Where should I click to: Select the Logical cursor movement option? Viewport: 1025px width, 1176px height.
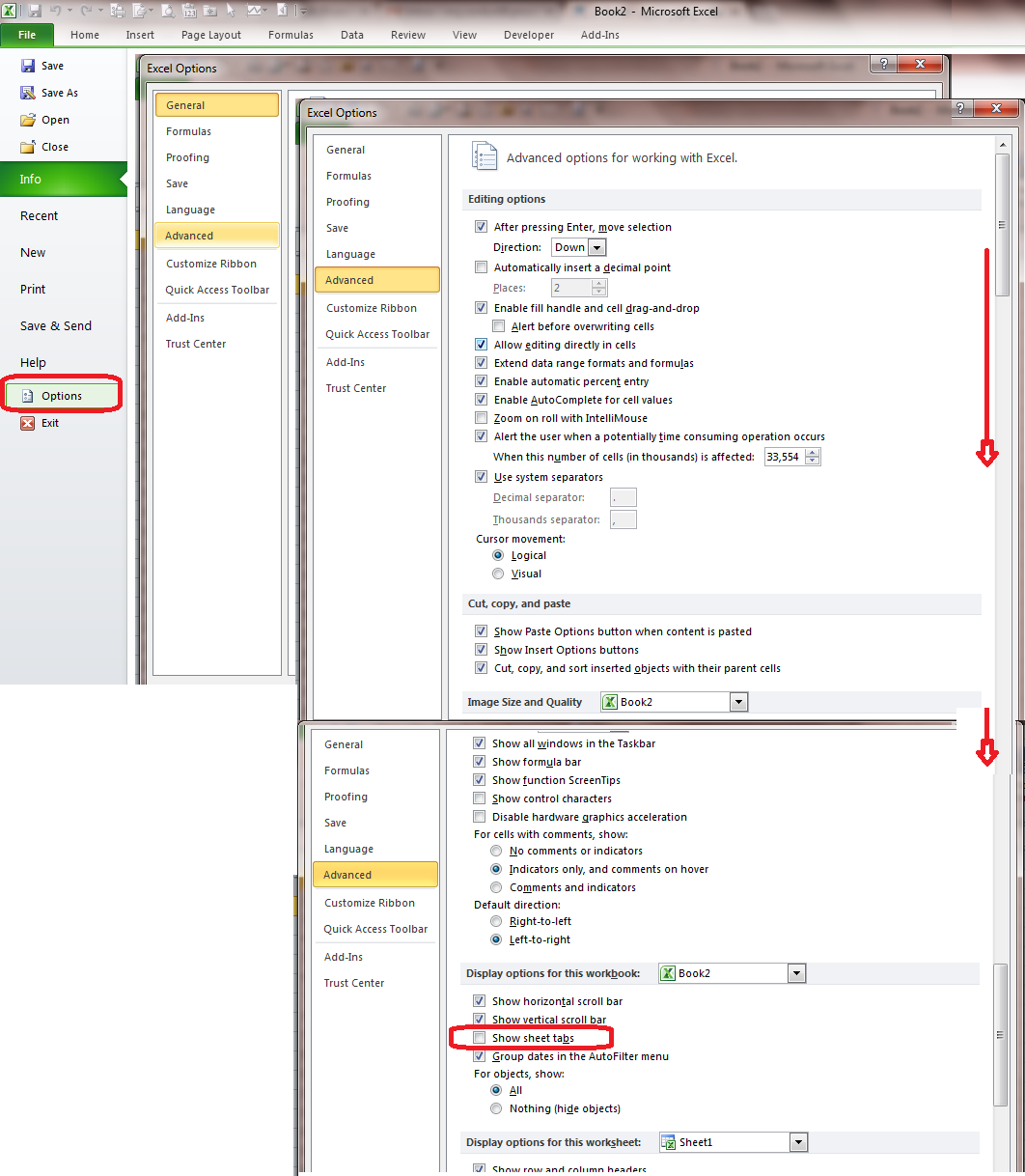point(498,555)
